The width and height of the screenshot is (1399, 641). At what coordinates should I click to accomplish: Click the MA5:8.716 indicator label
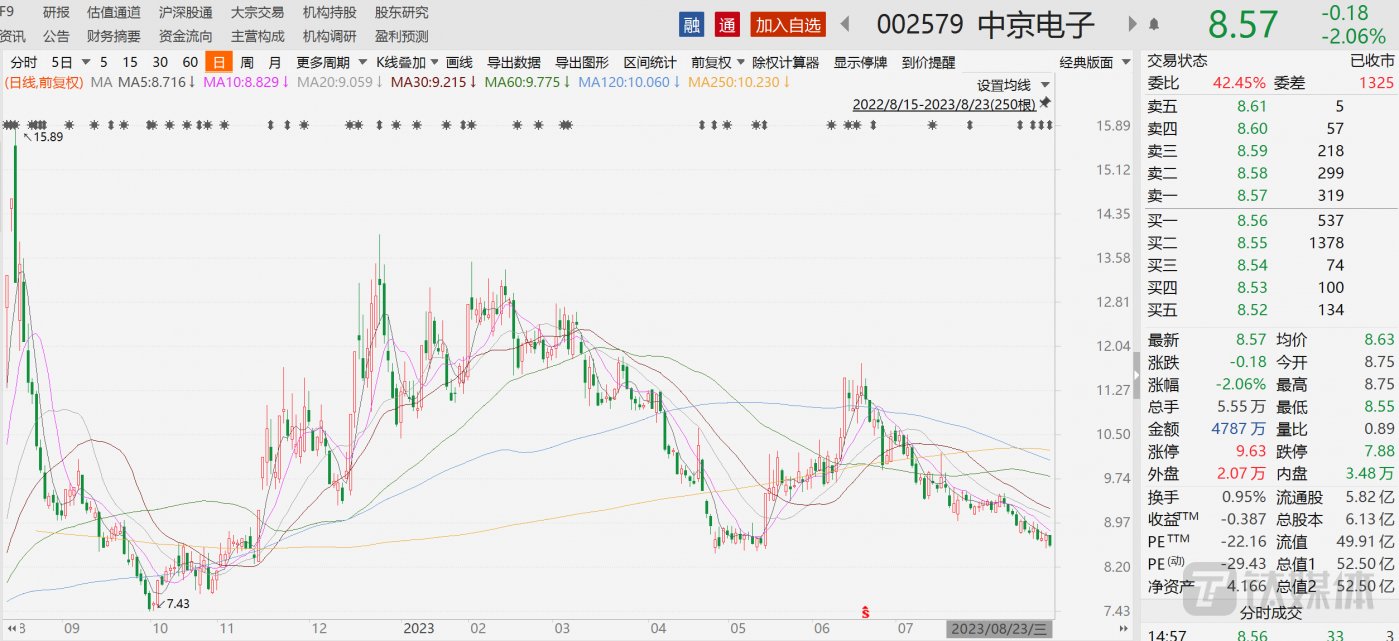(157, 81)
